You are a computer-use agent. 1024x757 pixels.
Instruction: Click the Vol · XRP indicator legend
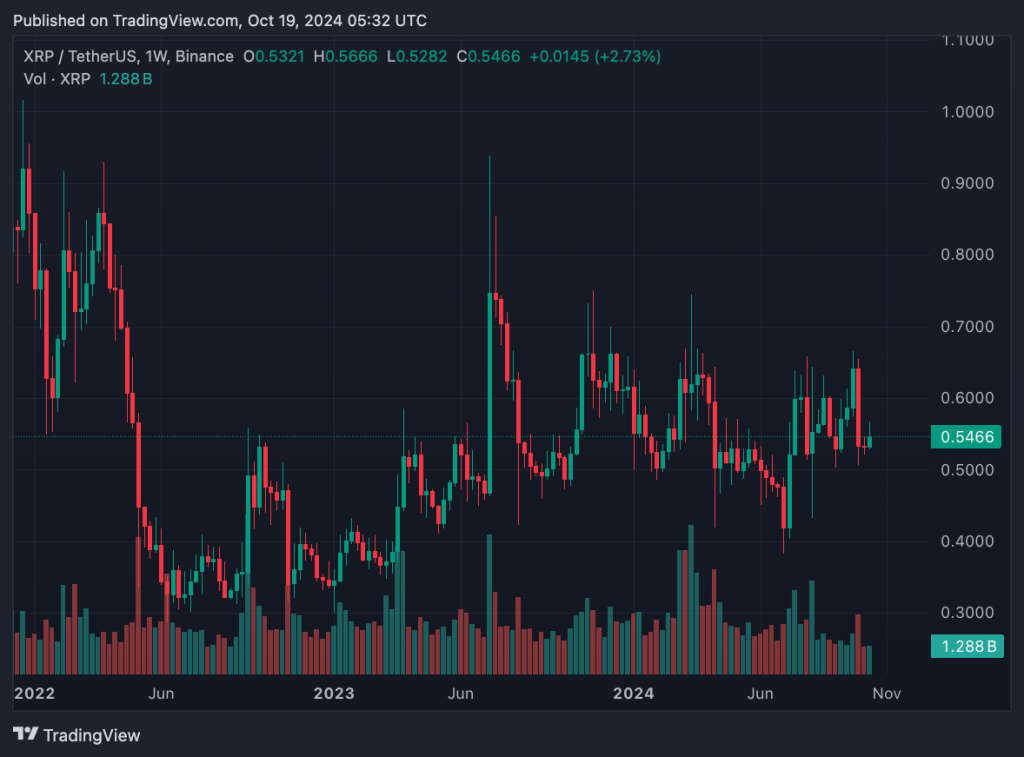57,79
